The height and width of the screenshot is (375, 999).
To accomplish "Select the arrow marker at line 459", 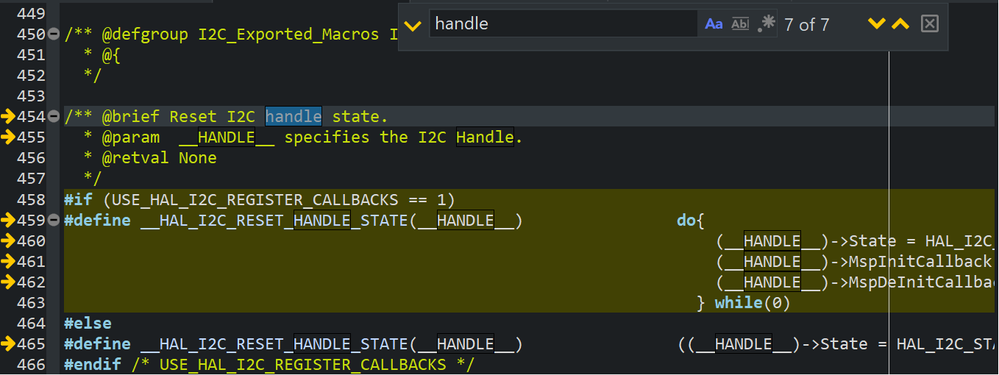I will (8, 220).
